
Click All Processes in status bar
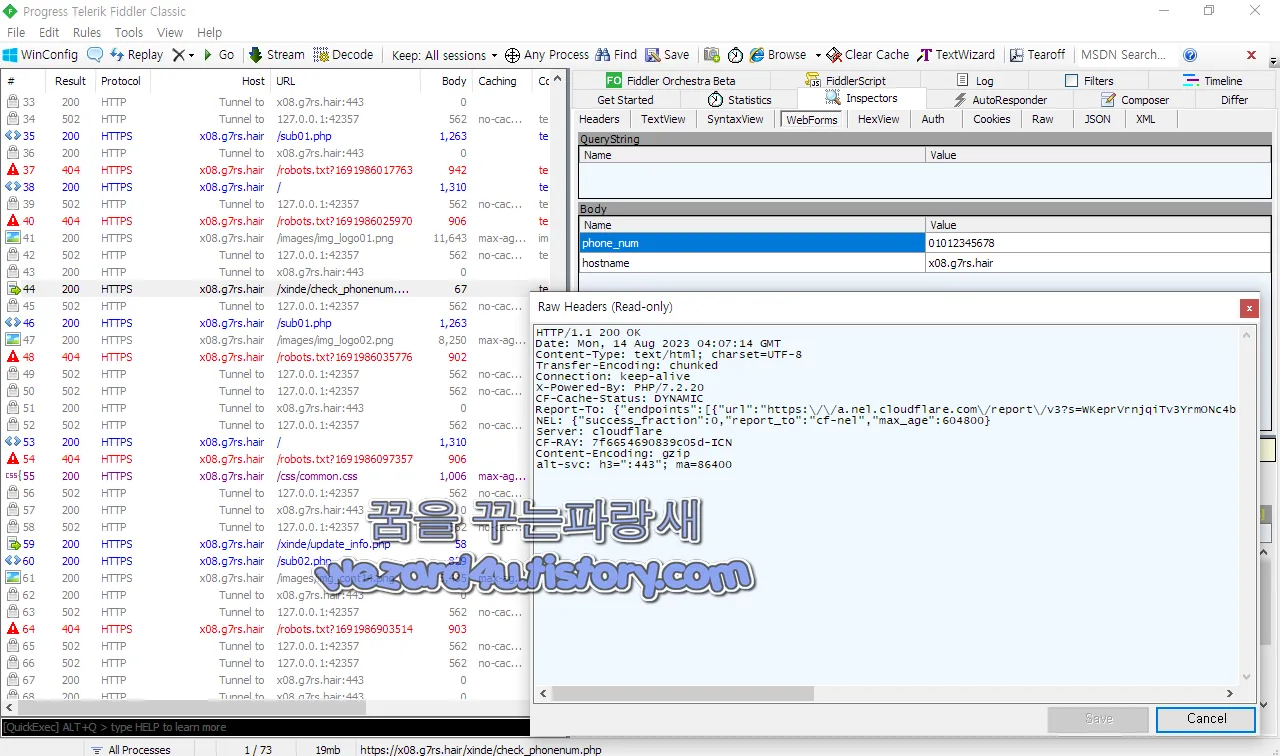pyautogui.click(x=129, y=749)
